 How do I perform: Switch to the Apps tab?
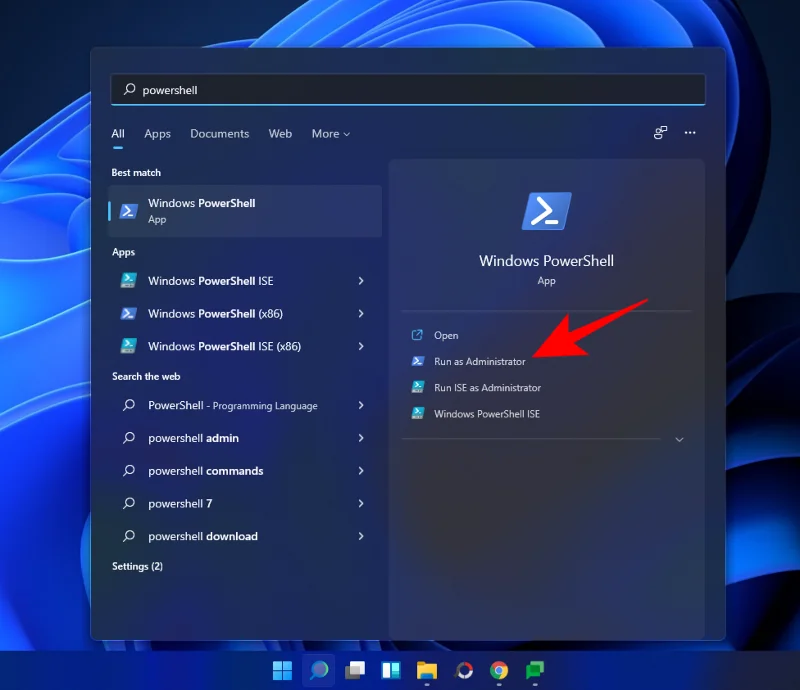[157, 134]
